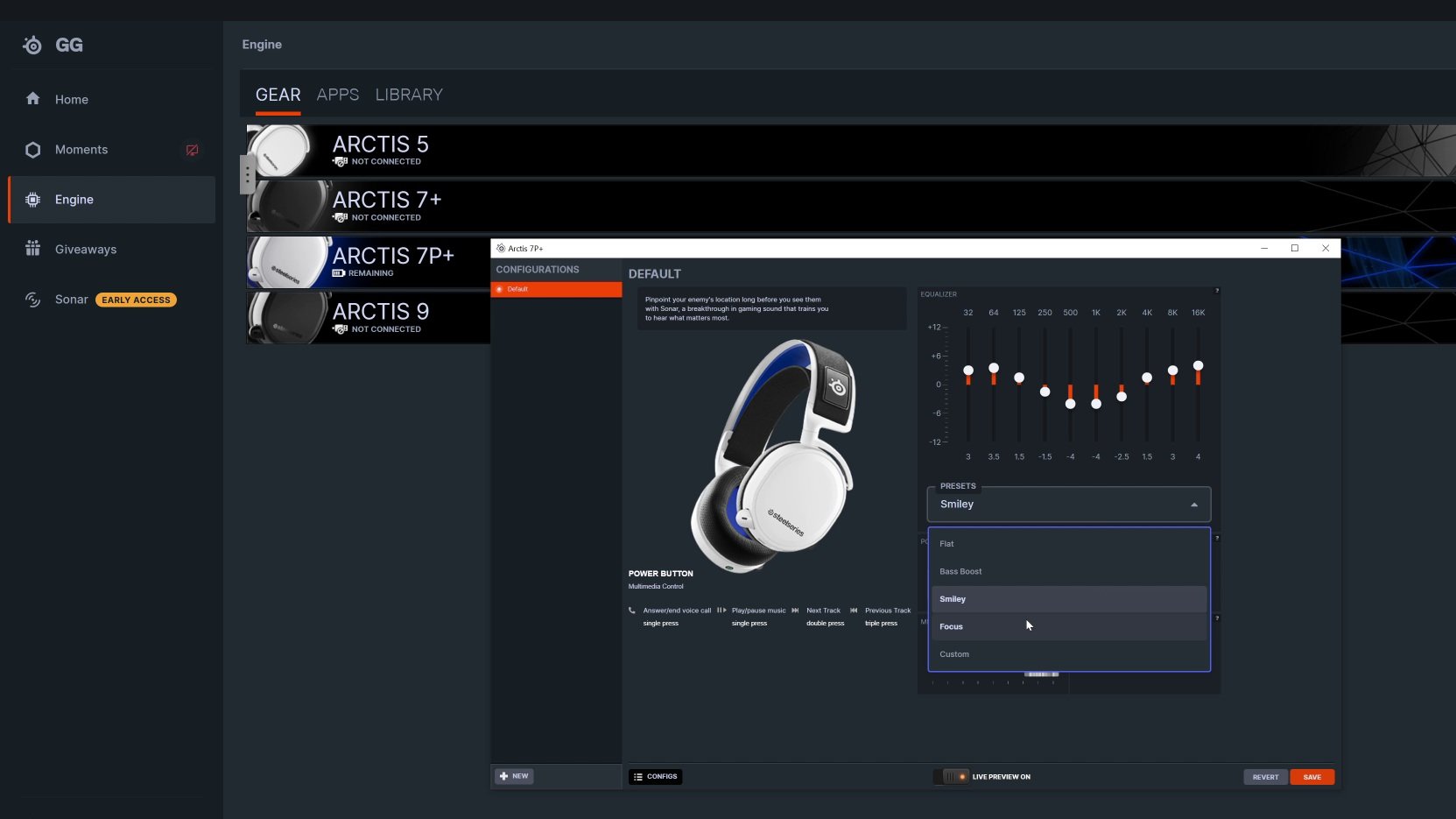Screen dimensions: 1456x819
Task: Close the Arctis 7P+ window
Action: pyautogui.click(x=1326, y=249)
